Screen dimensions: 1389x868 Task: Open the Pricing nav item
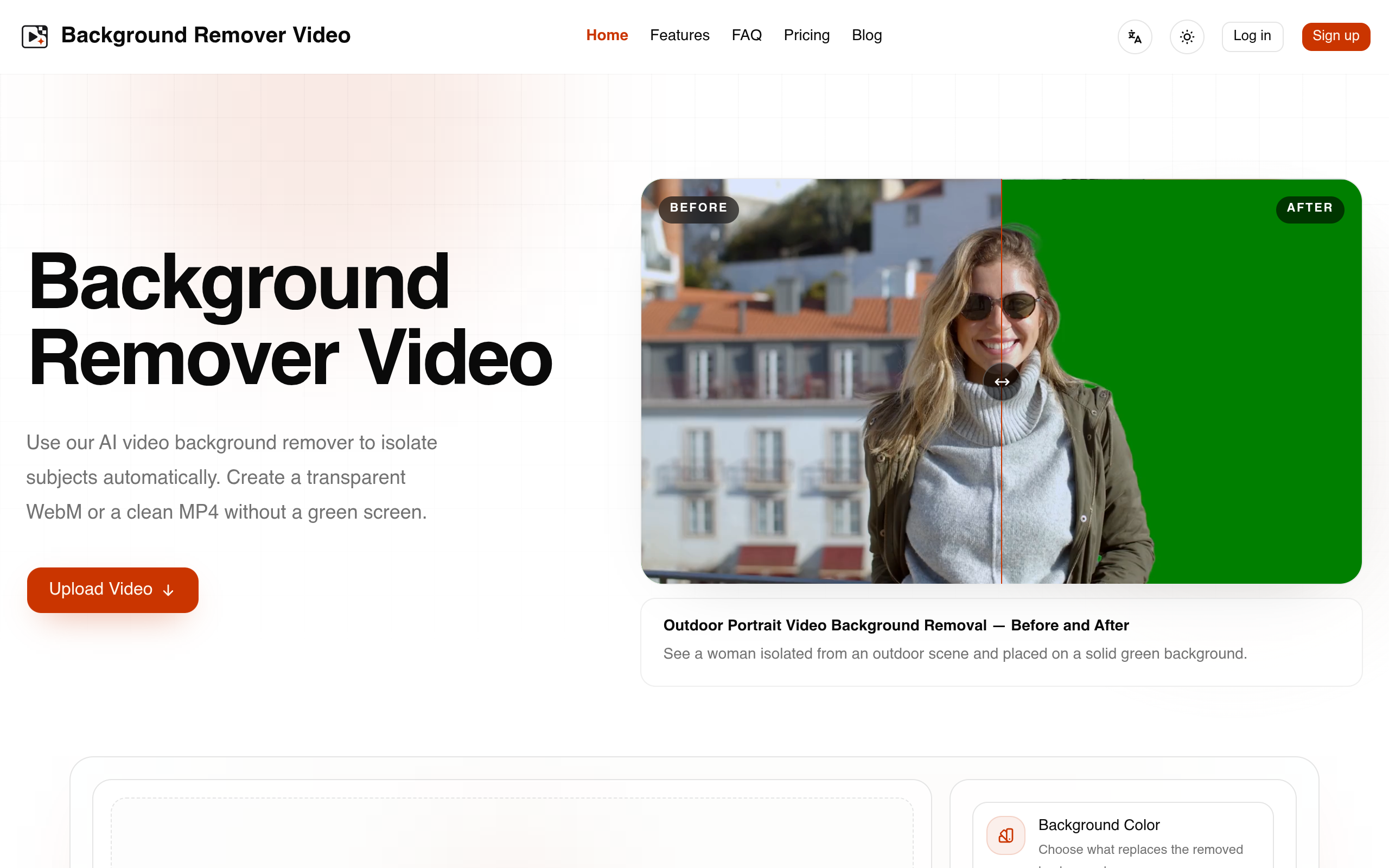point(806,36)
